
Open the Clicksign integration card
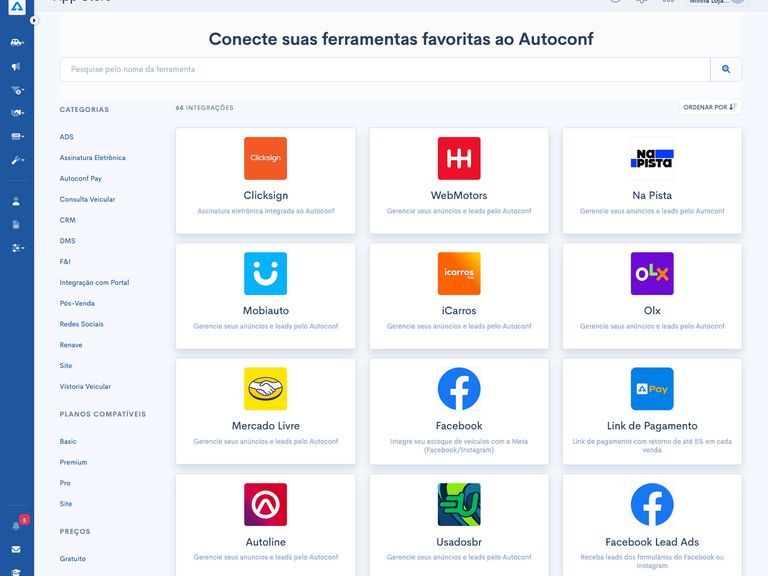click(265, 181)
